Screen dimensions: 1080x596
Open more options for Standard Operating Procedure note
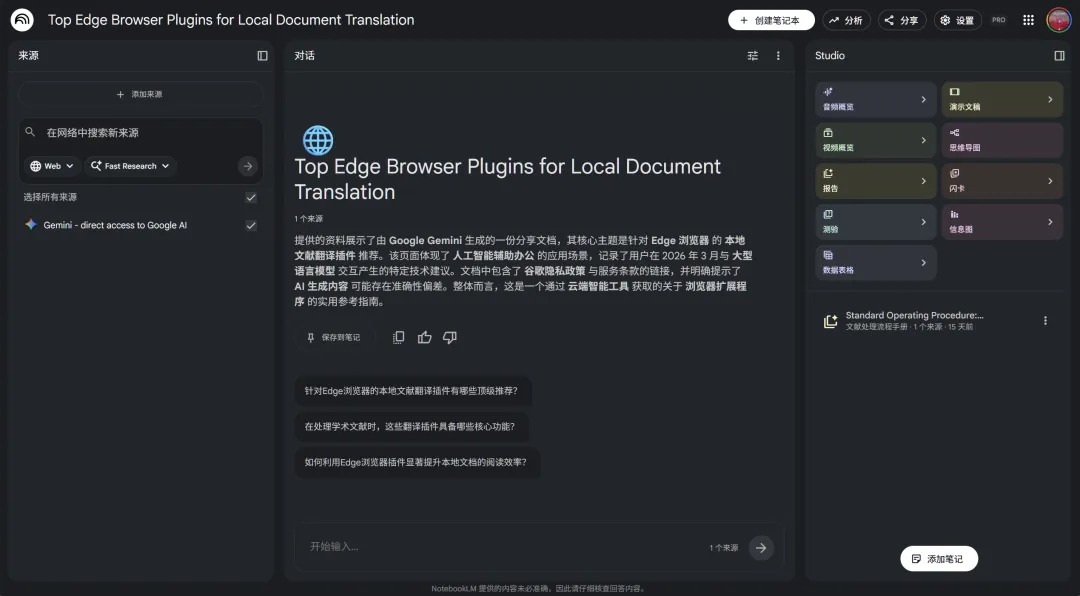[1045, 320]
